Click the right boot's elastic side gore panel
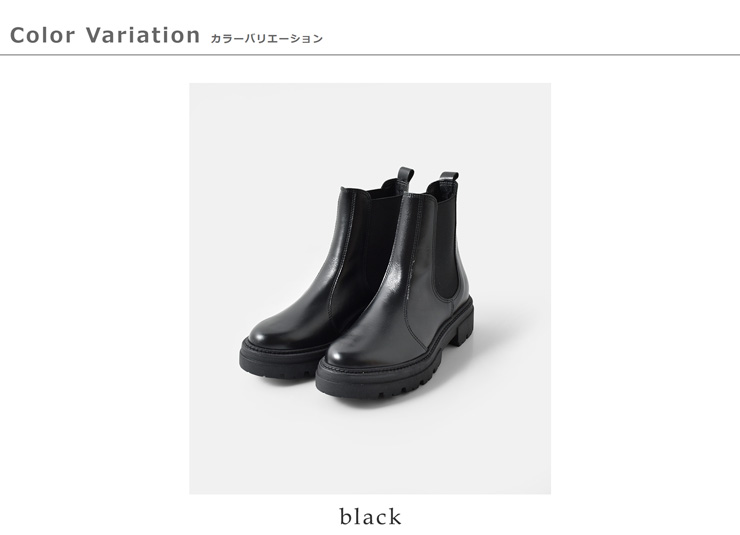Image resolution: width=740 pixels, height=535 pixels. pos(446,245)
